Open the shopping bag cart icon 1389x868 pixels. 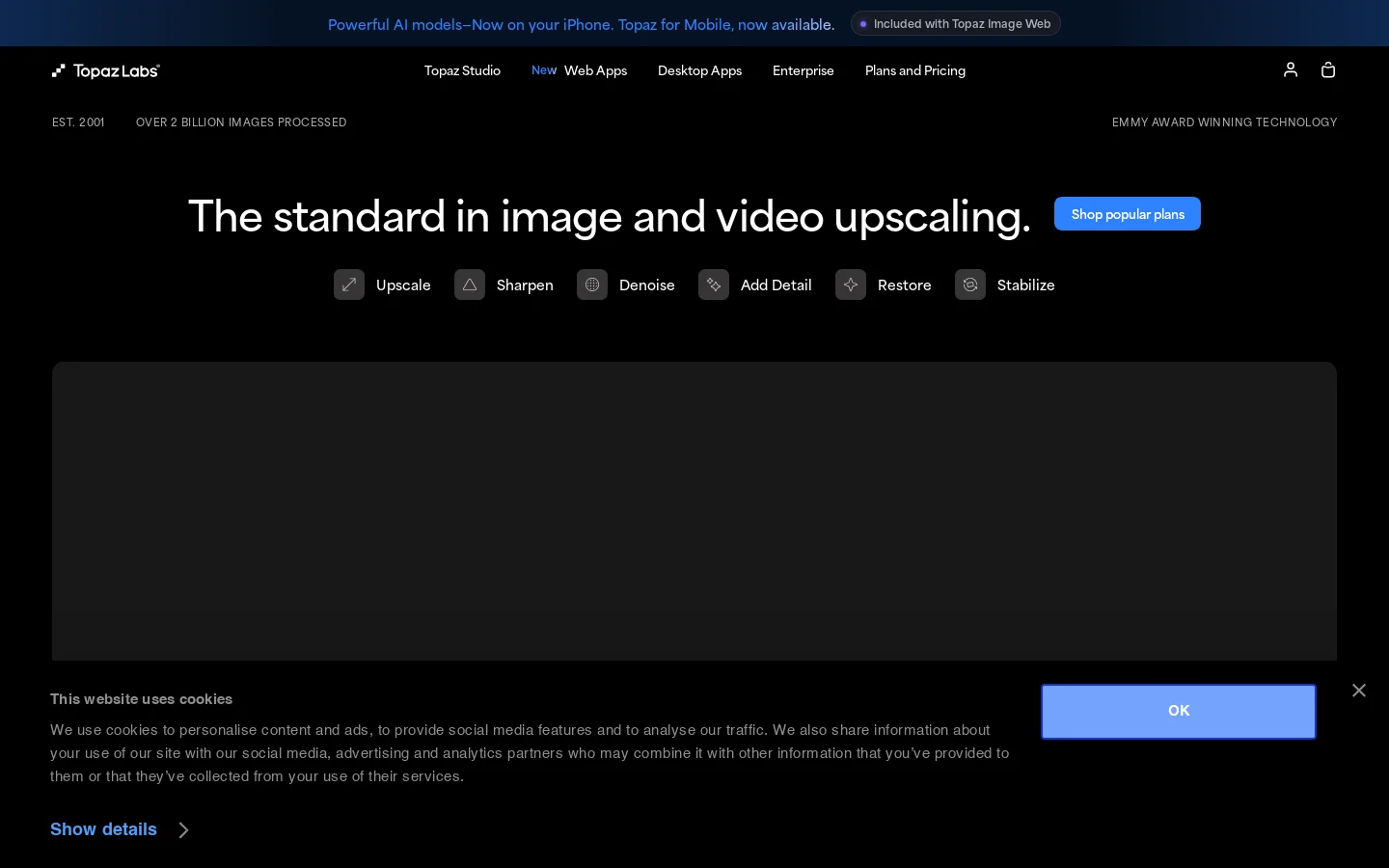pos(1328,69)
